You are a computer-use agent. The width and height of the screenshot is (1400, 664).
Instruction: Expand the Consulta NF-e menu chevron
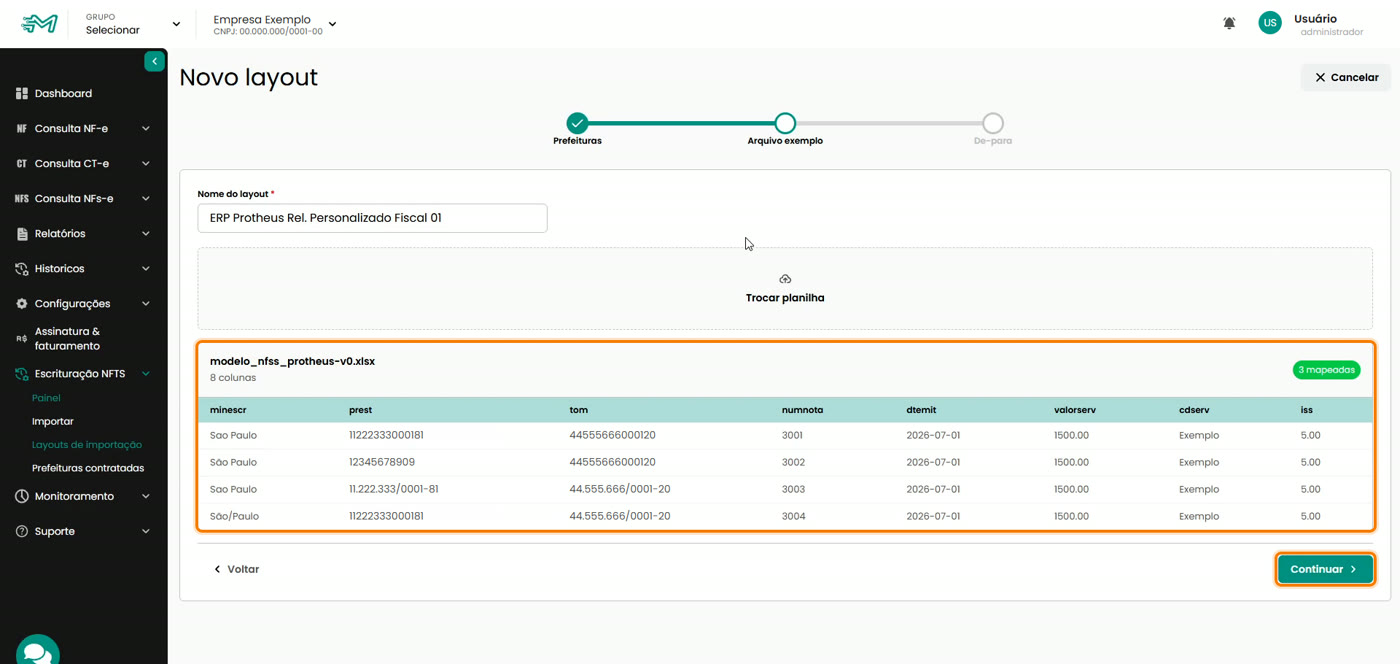pyautogui.click(x=146, y=129)
